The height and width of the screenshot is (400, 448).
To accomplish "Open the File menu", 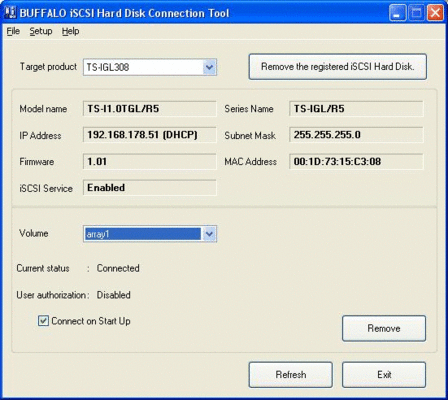I will click(13, 31).
